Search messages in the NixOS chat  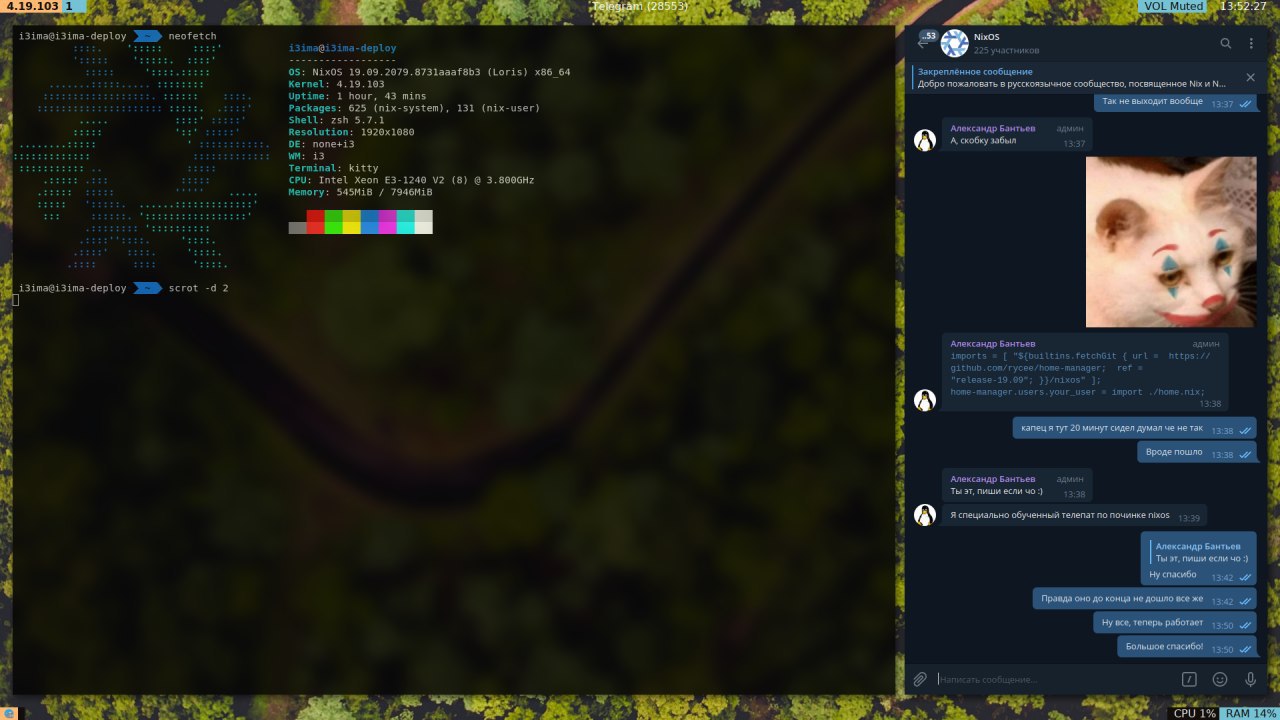click(x=1226, y=43)
